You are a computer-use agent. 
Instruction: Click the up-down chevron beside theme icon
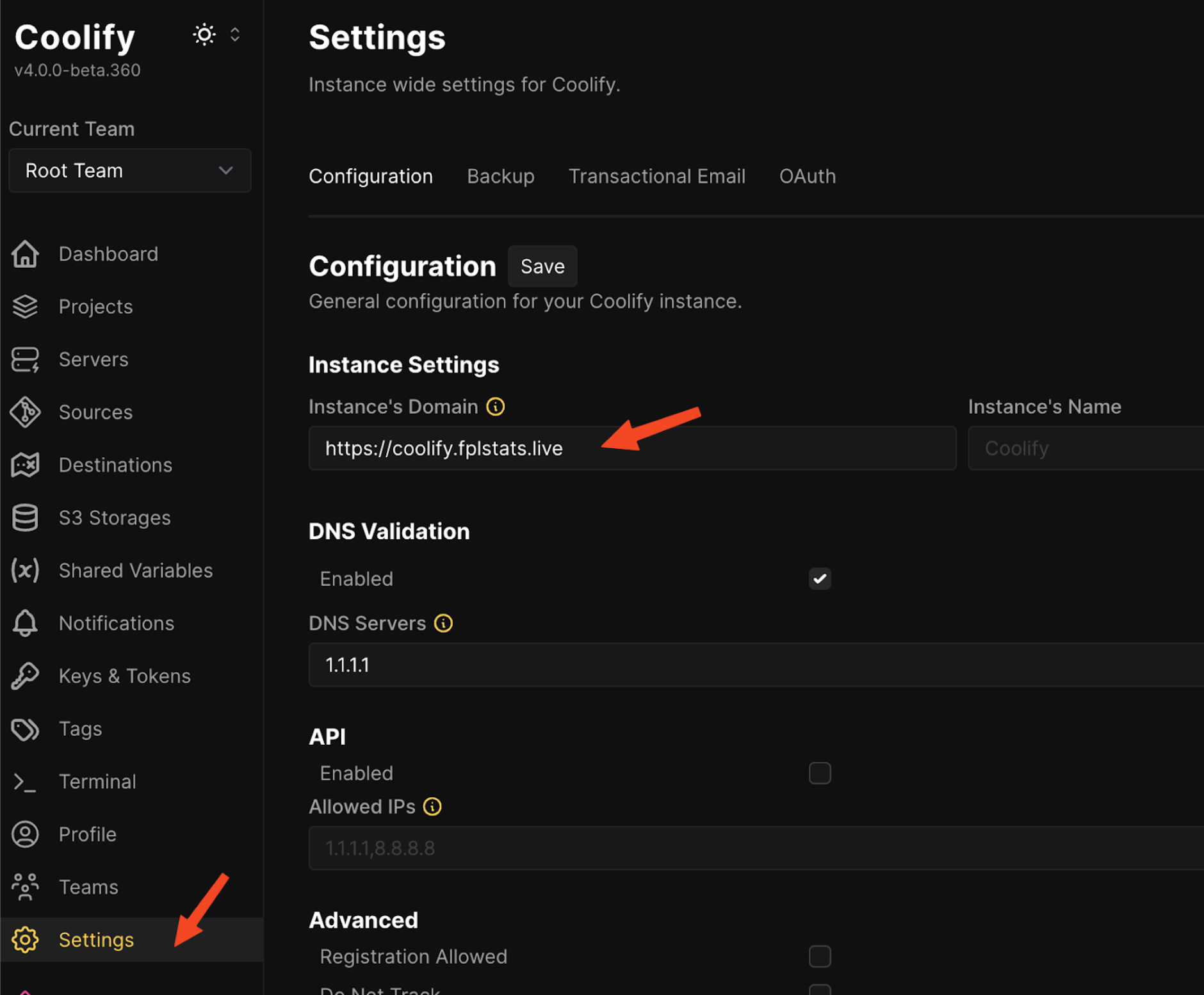coord(235,35)
